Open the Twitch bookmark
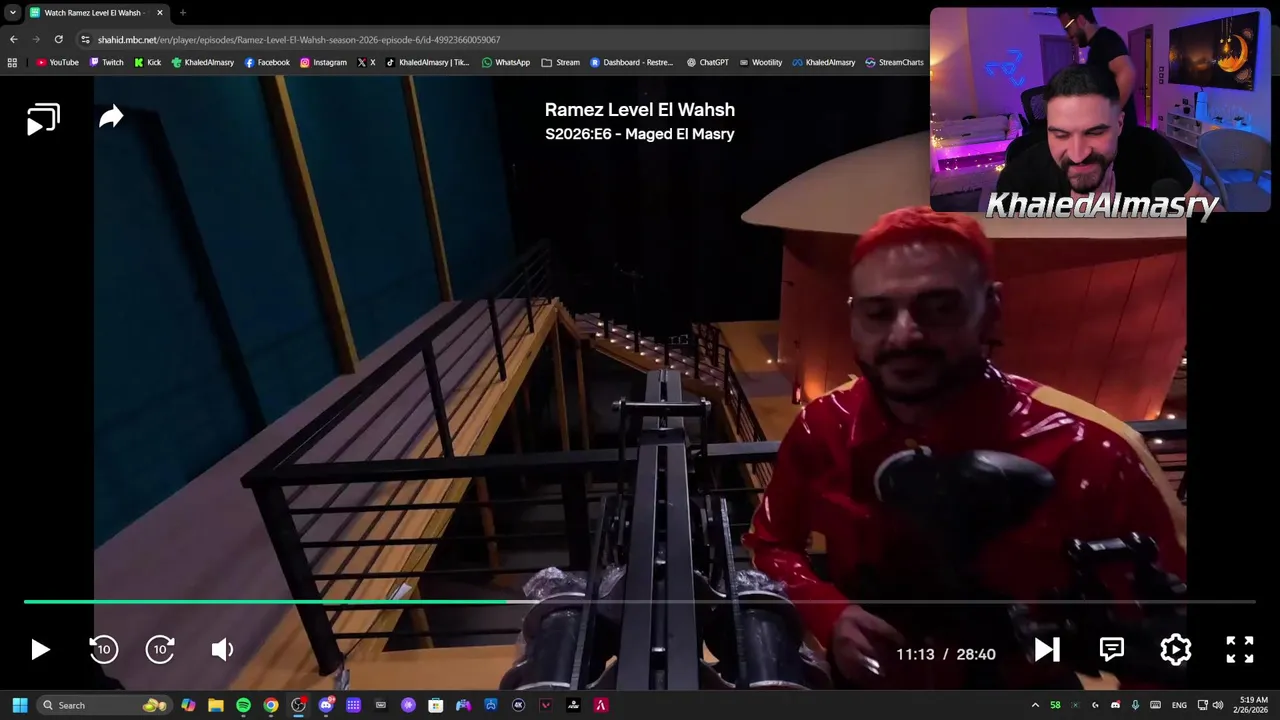1280x720 pixels. [106, 62]
